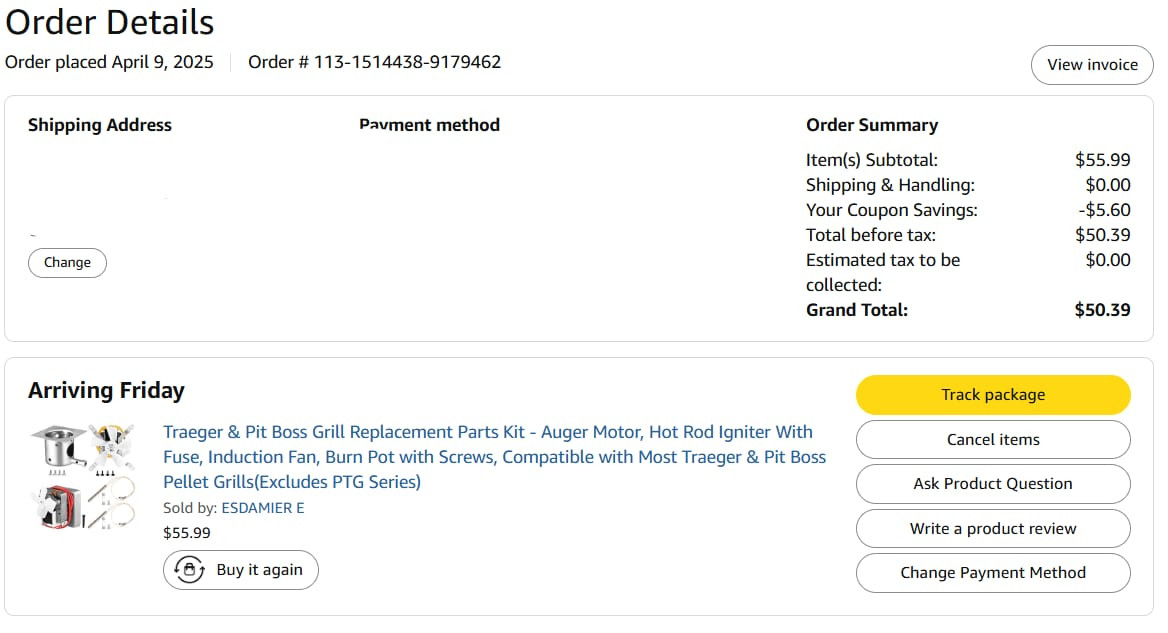This screenshot has width=1168, height=633.
Task: Click the Order Summary heading
Action: coord(872,125)
